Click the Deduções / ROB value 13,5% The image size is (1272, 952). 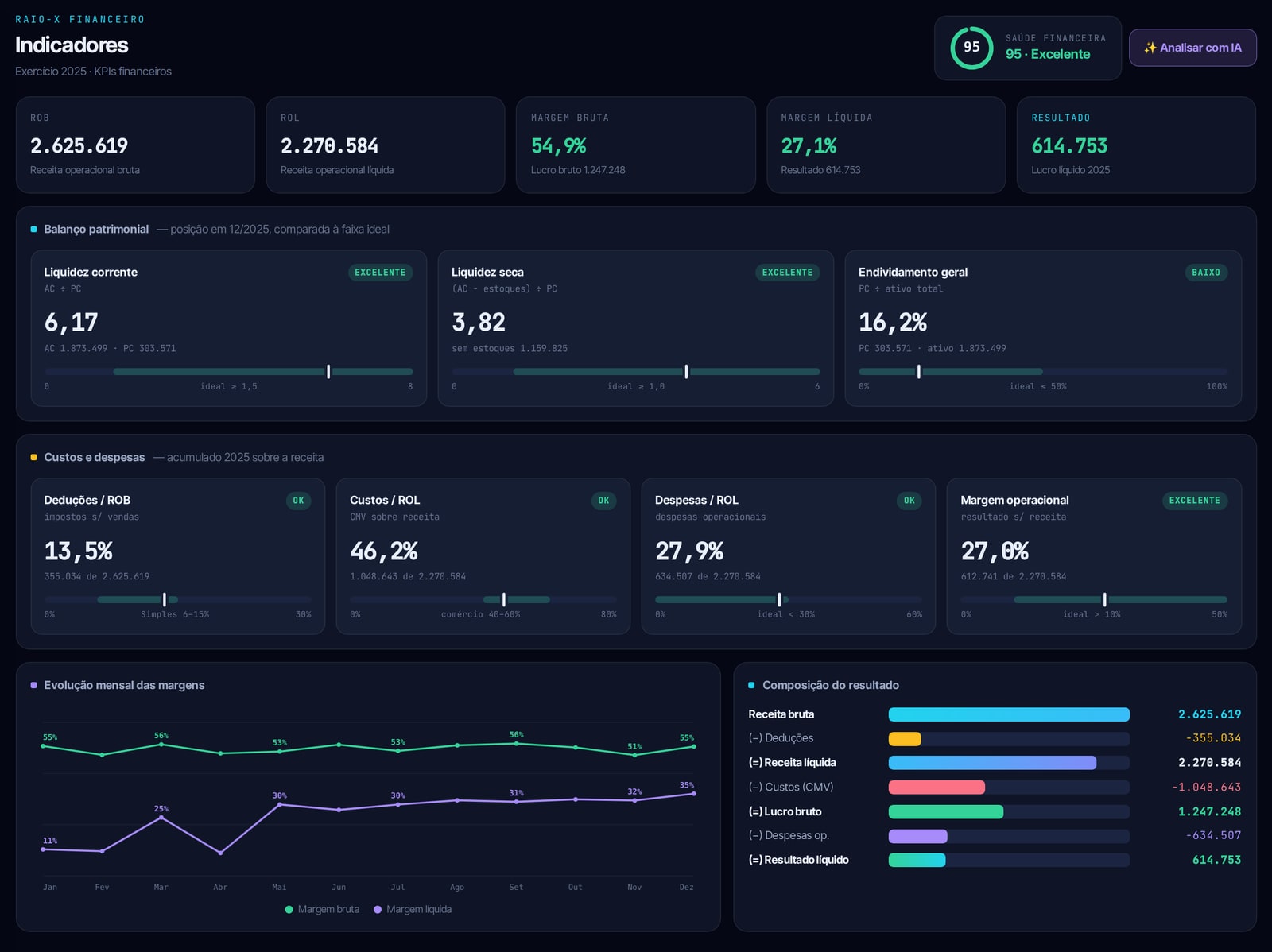click(x=79, y=551)
